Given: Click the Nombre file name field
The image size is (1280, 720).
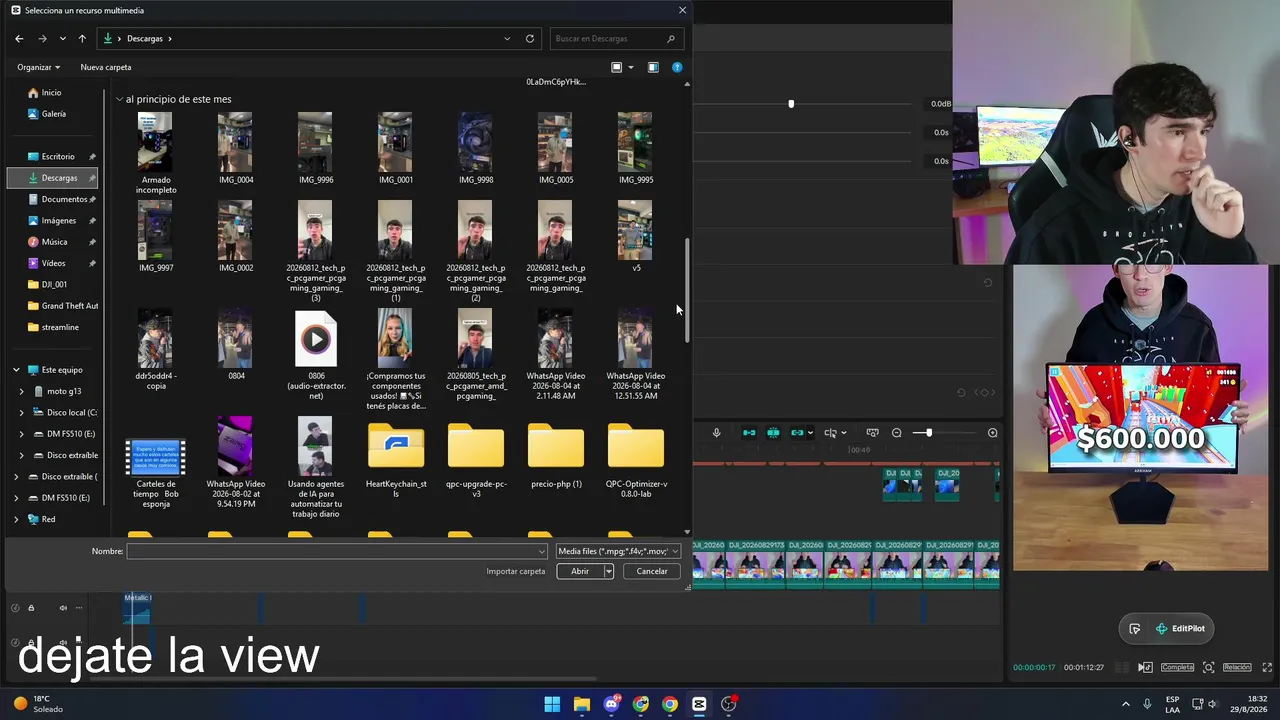Looking at the screenshot, I should [337, 551].
